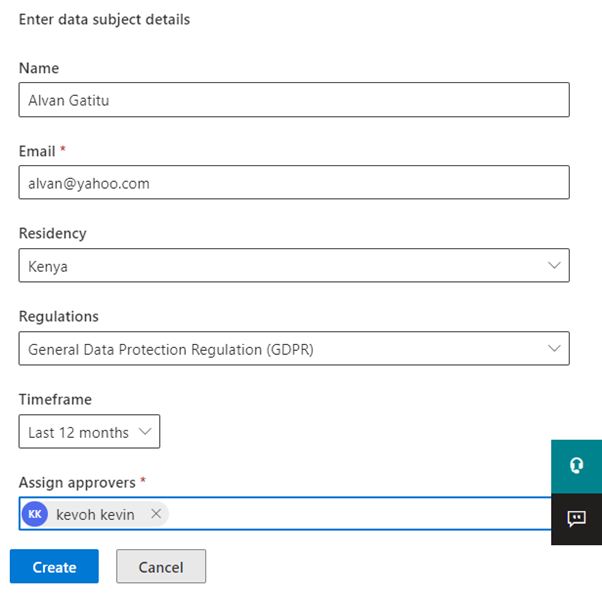
Task: Click the Email field with alvan@yahoo.com
Action: [x=293, y=183]
